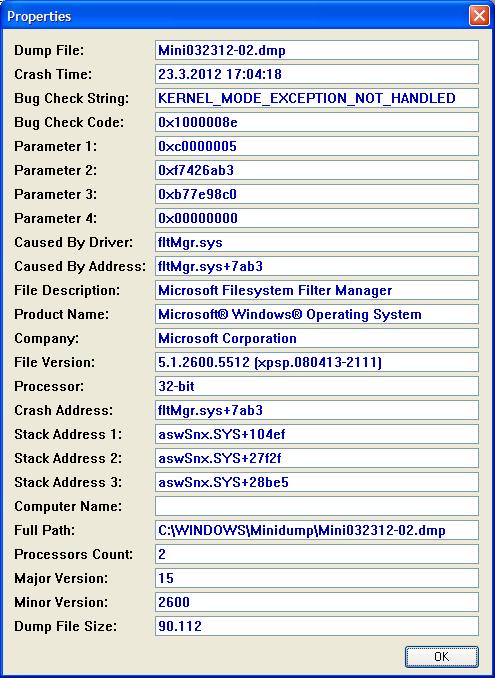495x678 pixels.
Task: Click the 'Caused By Driver:' label
Action: [73, 242]
